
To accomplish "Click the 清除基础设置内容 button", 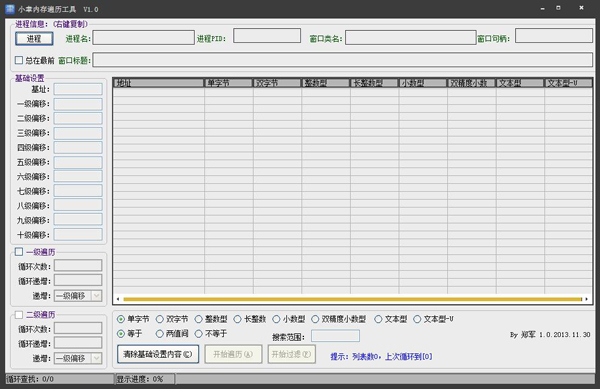I will click(158, 354).
